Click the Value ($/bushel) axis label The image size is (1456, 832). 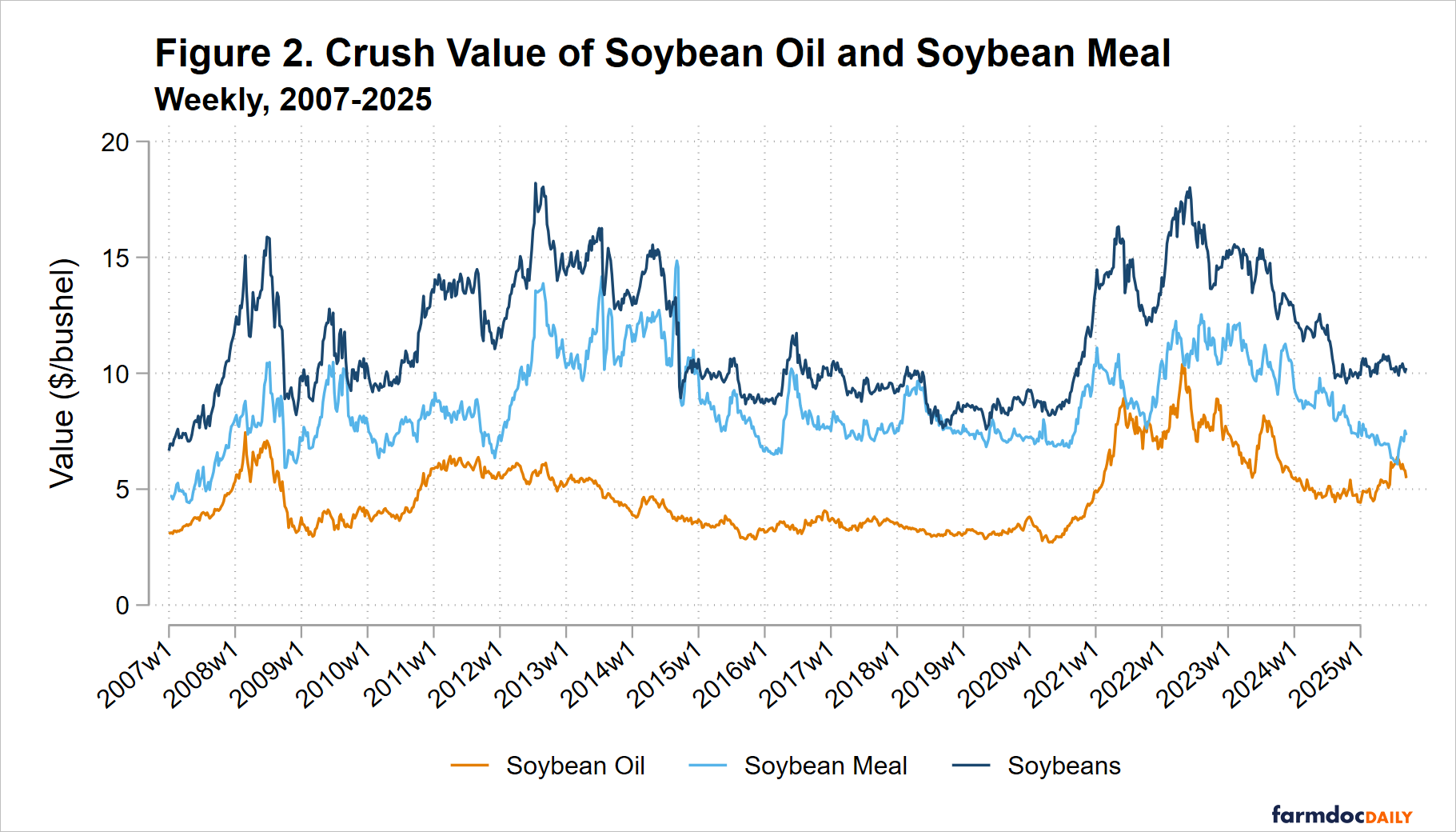(62, 373)
